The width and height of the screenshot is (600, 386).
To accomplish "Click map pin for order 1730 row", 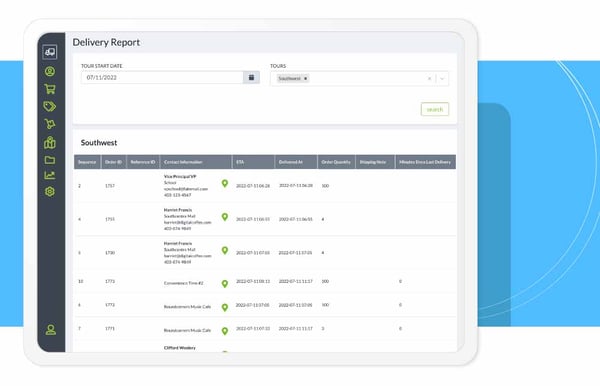I will [225, 250].
